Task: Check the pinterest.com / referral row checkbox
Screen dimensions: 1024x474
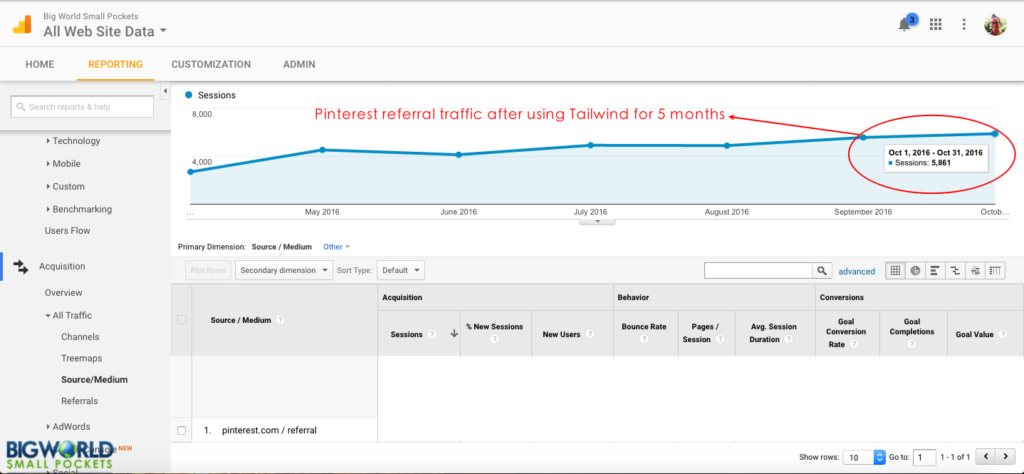Action: point(181,430)
